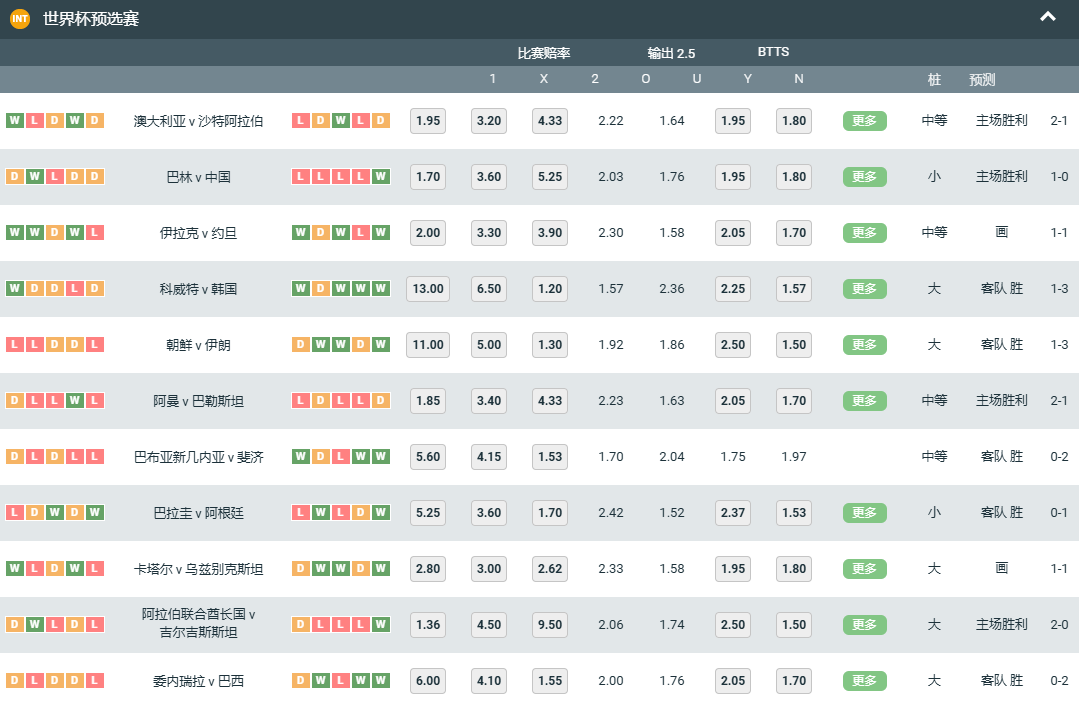Select home odds 11.00 for 朝鲜
Screen dimensions: 1079x708
[427, 345]
